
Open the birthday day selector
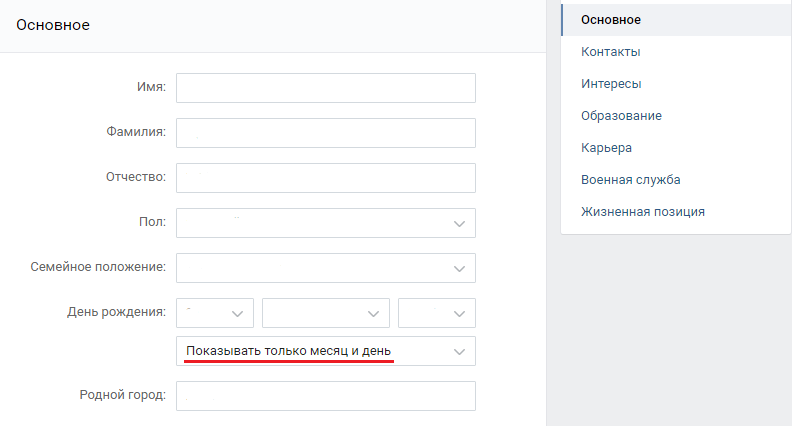click(215, 313)
